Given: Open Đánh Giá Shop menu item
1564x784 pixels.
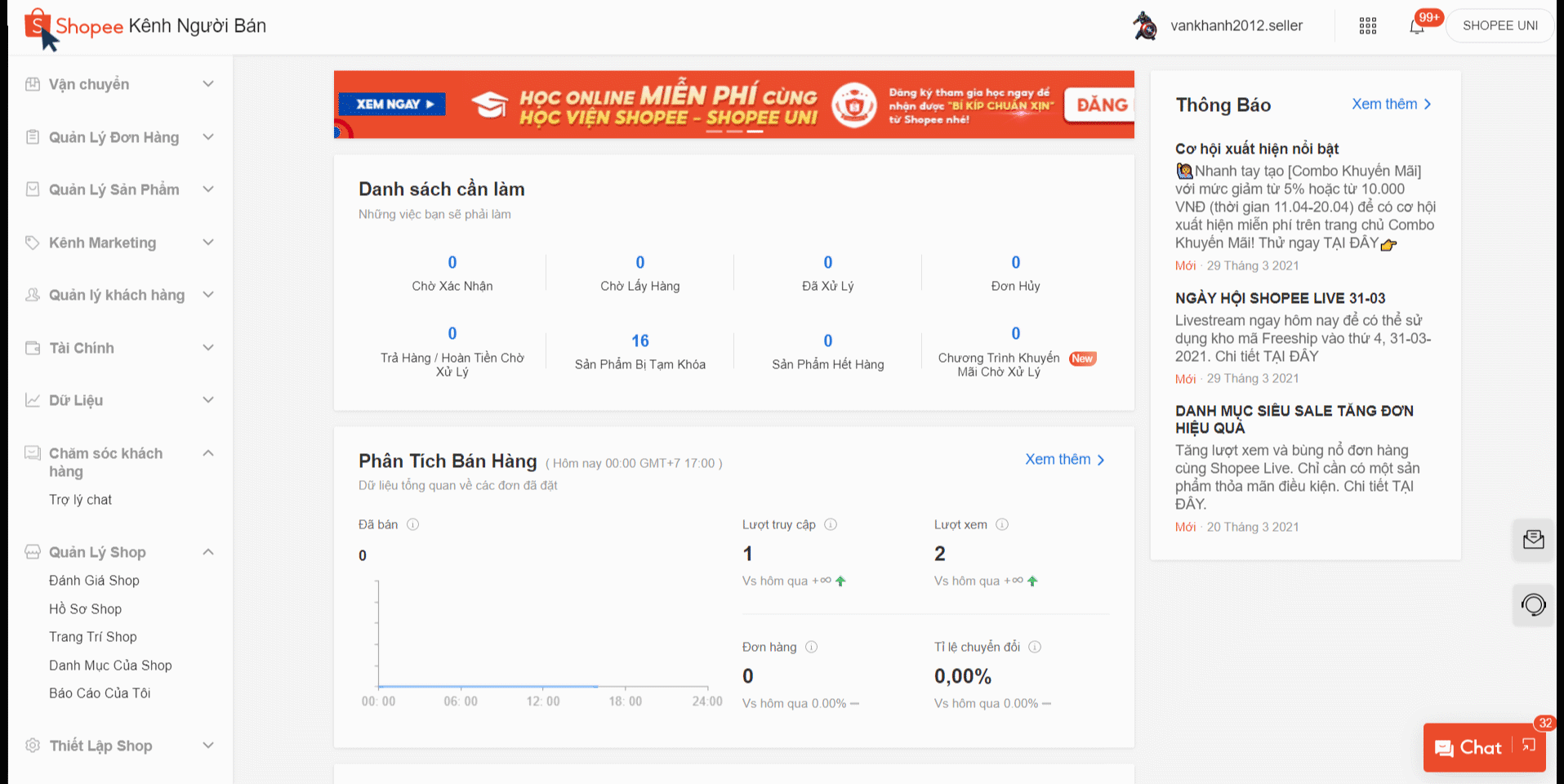Looking at the screenshot, I should [x=94, y=581].
